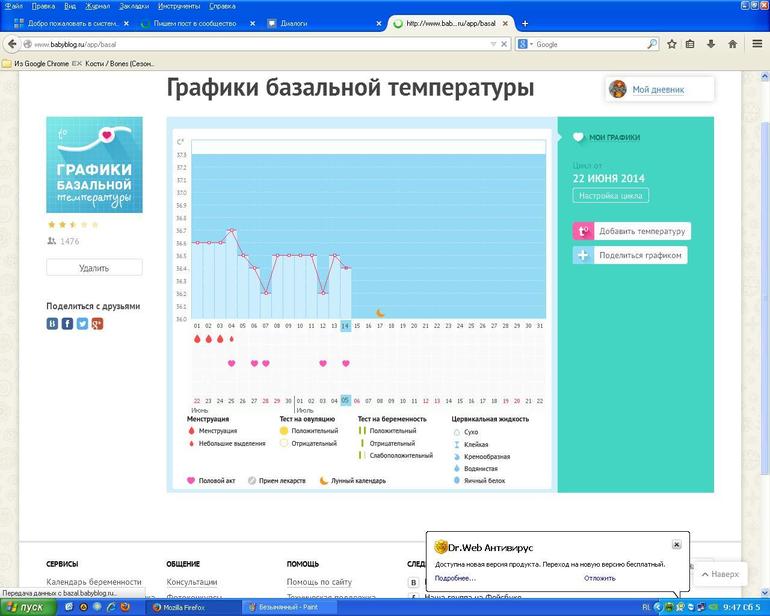Open the Кости / Bones bookmark

[x=113, y=63]
